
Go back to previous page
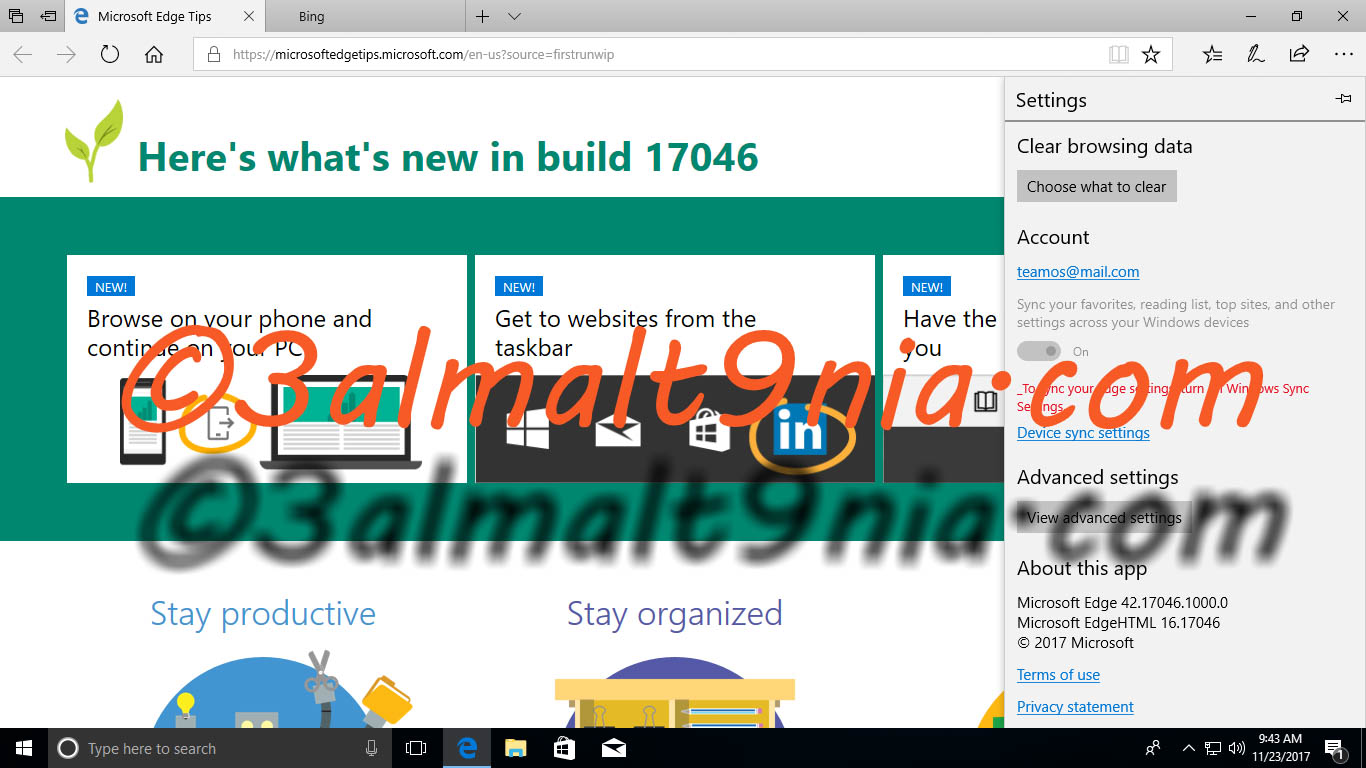[22, 55]
